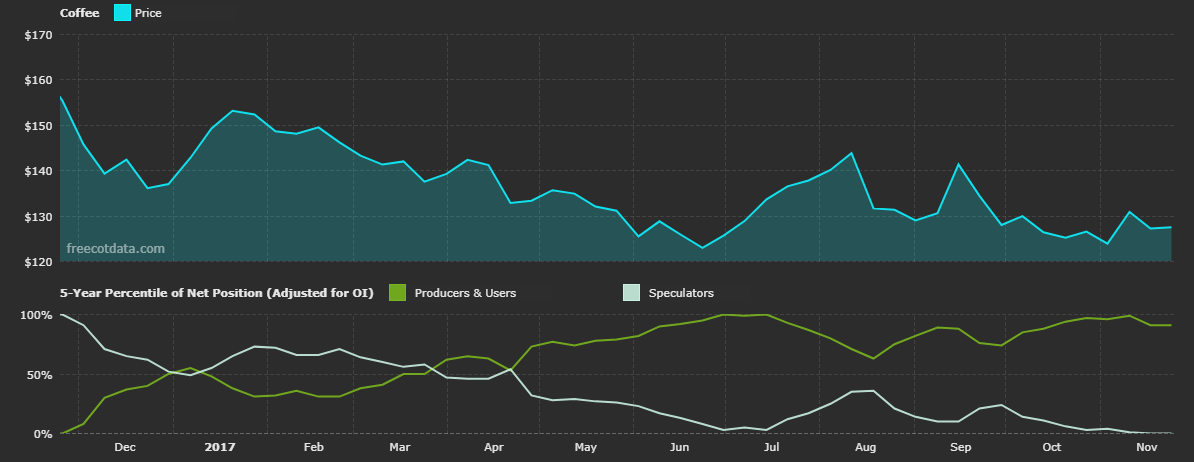Click the $170 price axis label
The width and height of the screenshot is (1194, 462).
coord(38,35)
